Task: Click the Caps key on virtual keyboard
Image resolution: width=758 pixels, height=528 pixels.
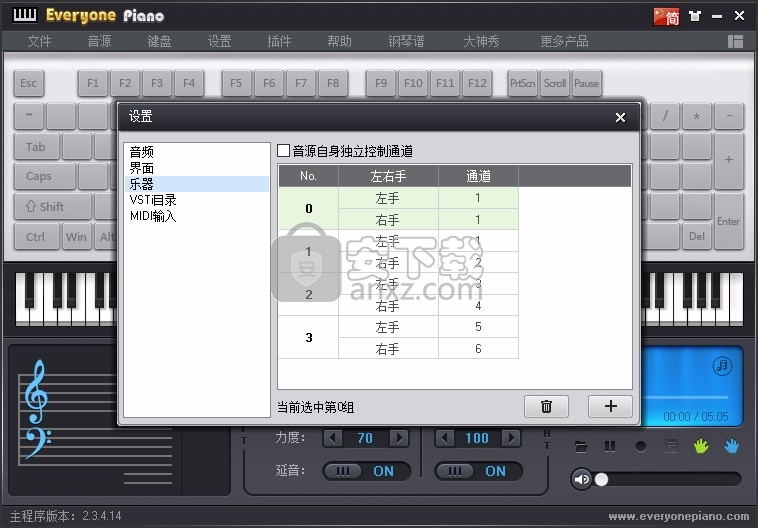Action: click(44, 176)
